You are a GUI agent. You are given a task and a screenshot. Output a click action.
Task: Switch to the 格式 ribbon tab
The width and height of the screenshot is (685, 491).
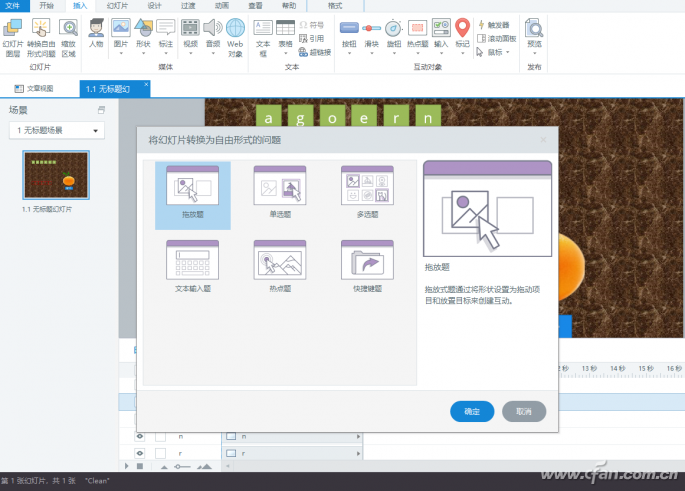[x=335, y=6]
